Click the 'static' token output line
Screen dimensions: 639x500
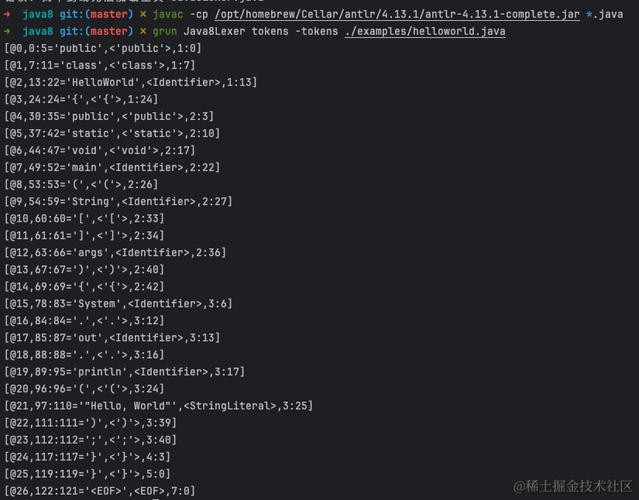pos(112,133)
